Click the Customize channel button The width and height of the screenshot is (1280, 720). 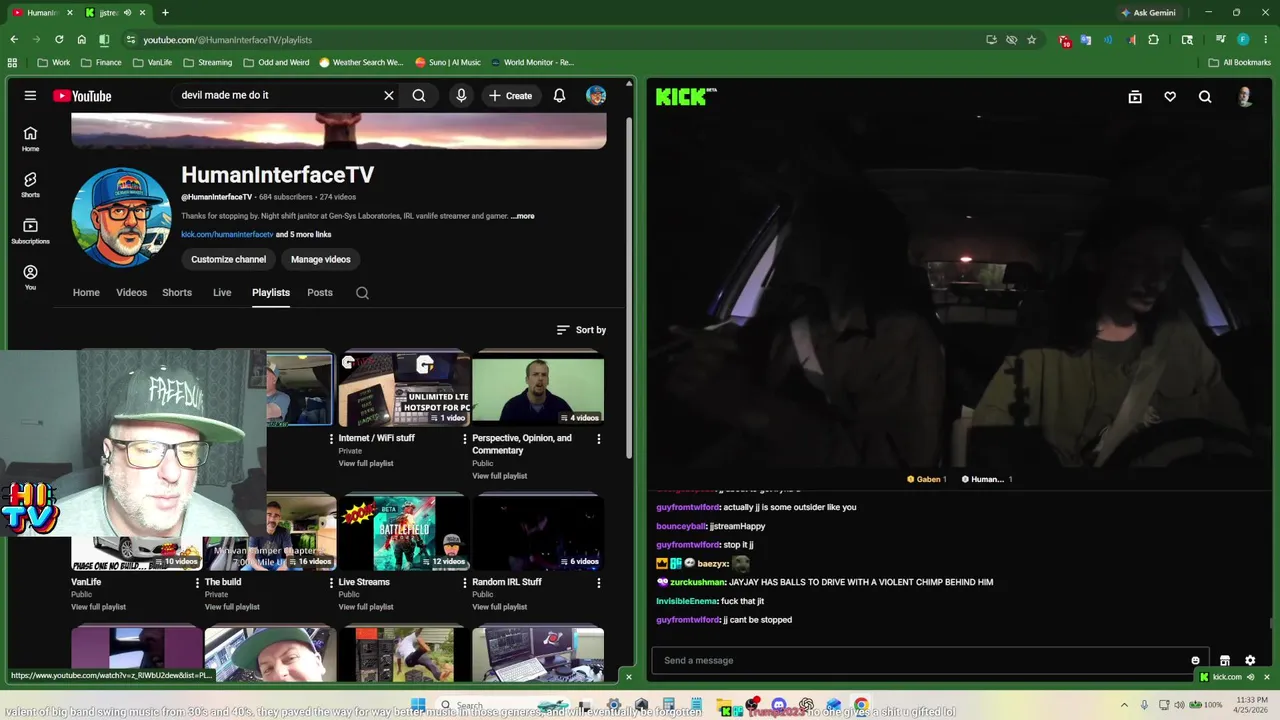point(229,259)
